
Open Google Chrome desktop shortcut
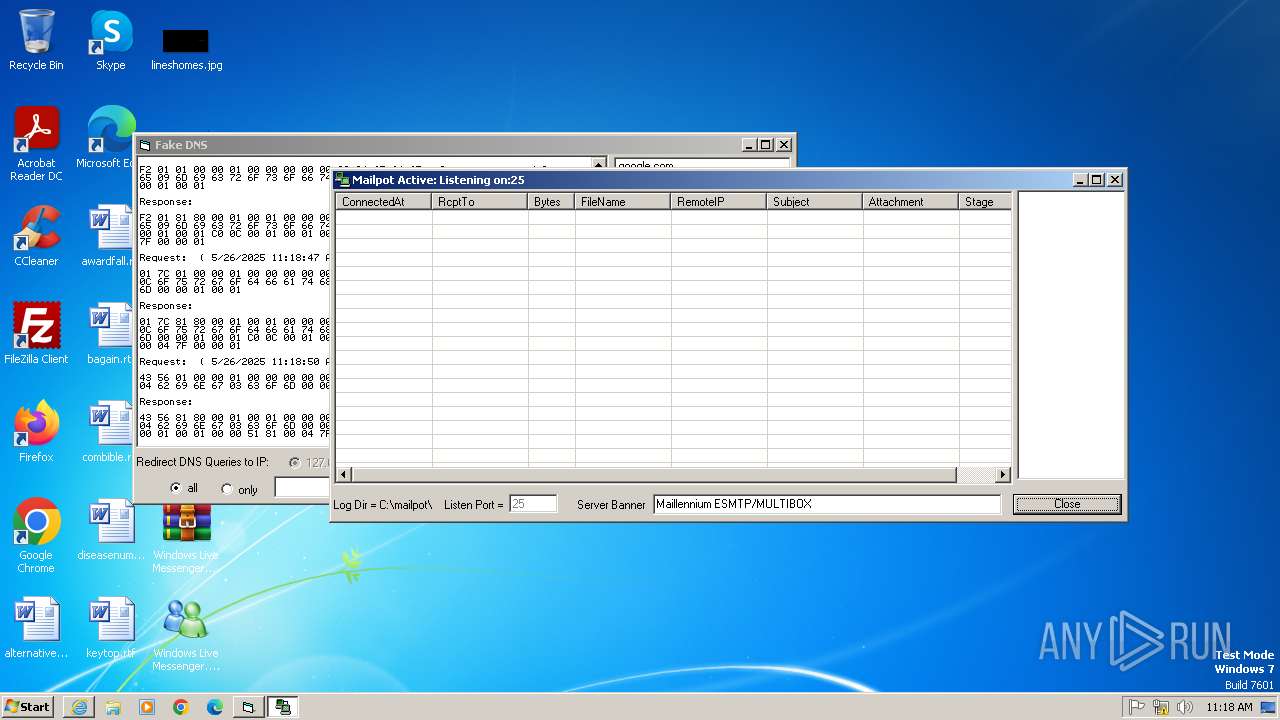point(36,535)
